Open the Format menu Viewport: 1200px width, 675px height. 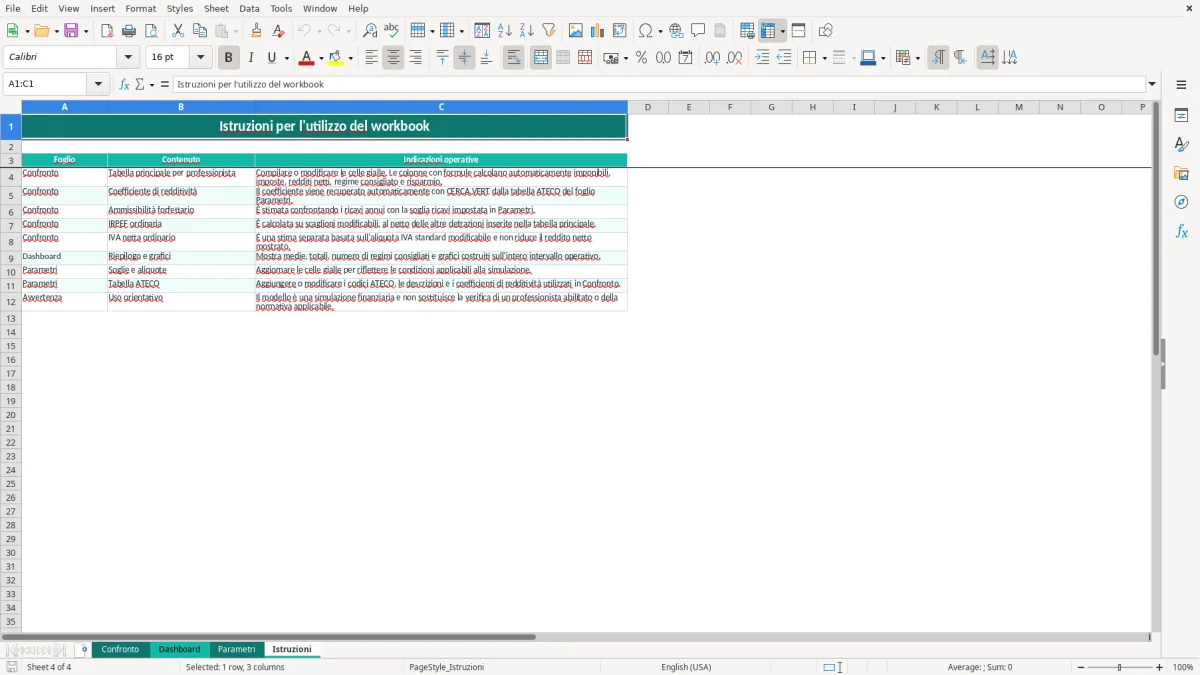pos(141,8)
